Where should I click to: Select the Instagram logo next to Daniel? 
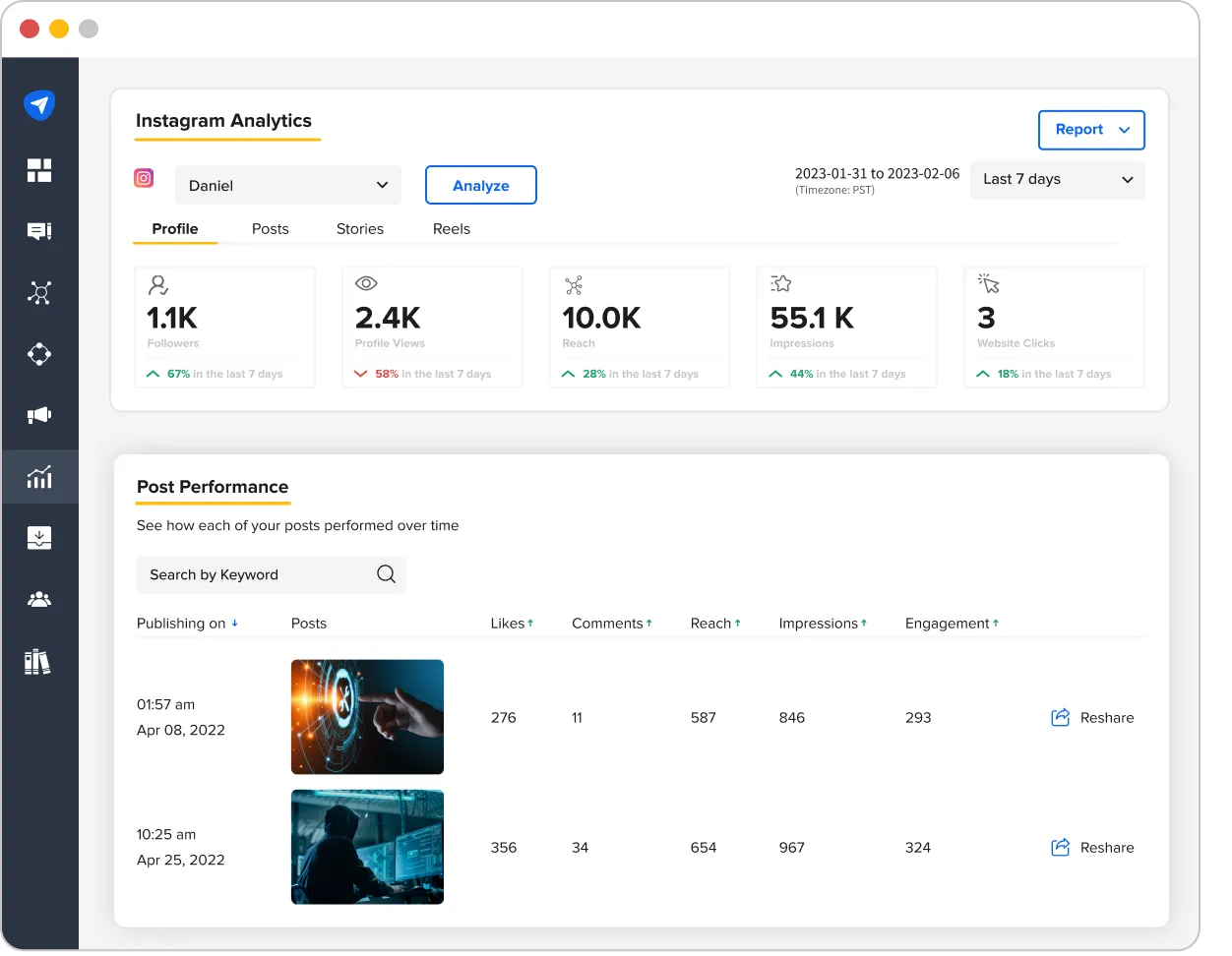[x=143, y=178]
